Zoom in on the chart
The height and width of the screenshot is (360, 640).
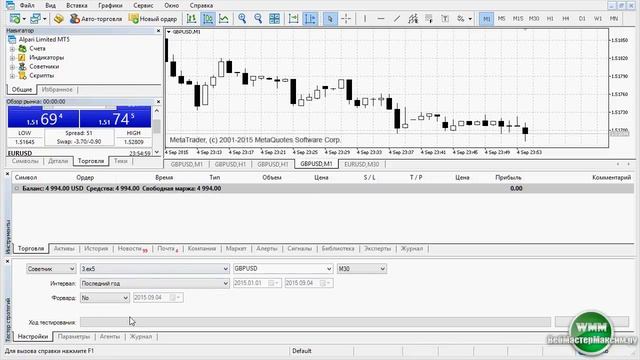[x=242, y=19]
